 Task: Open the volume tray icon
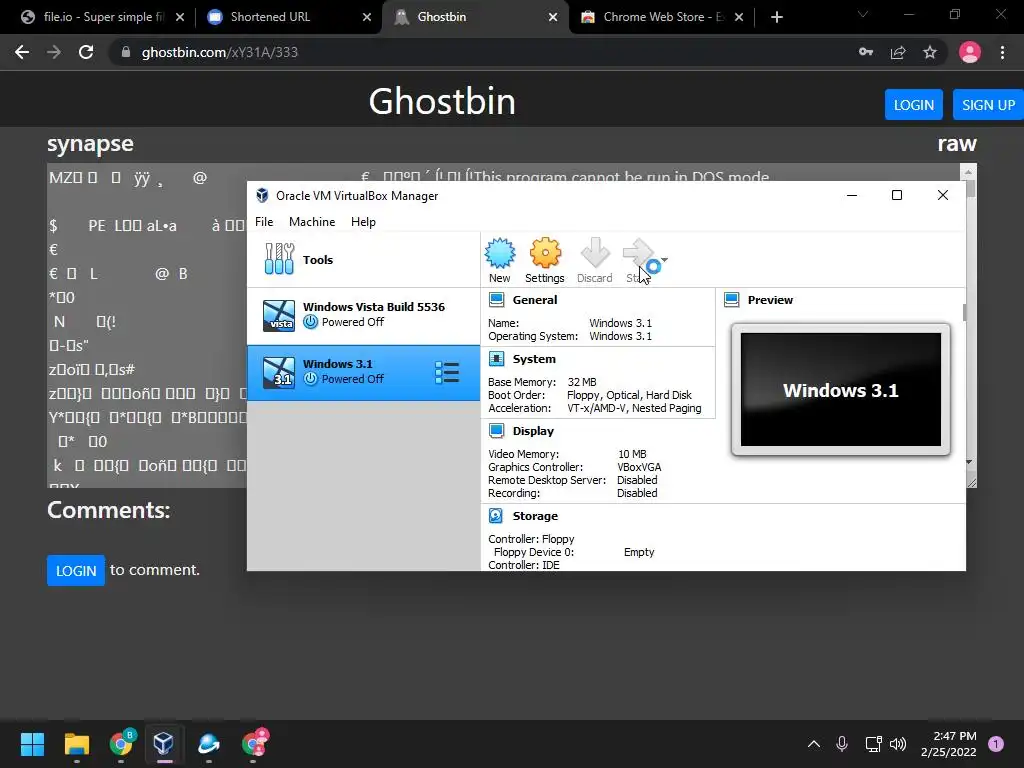pos(898,744)
